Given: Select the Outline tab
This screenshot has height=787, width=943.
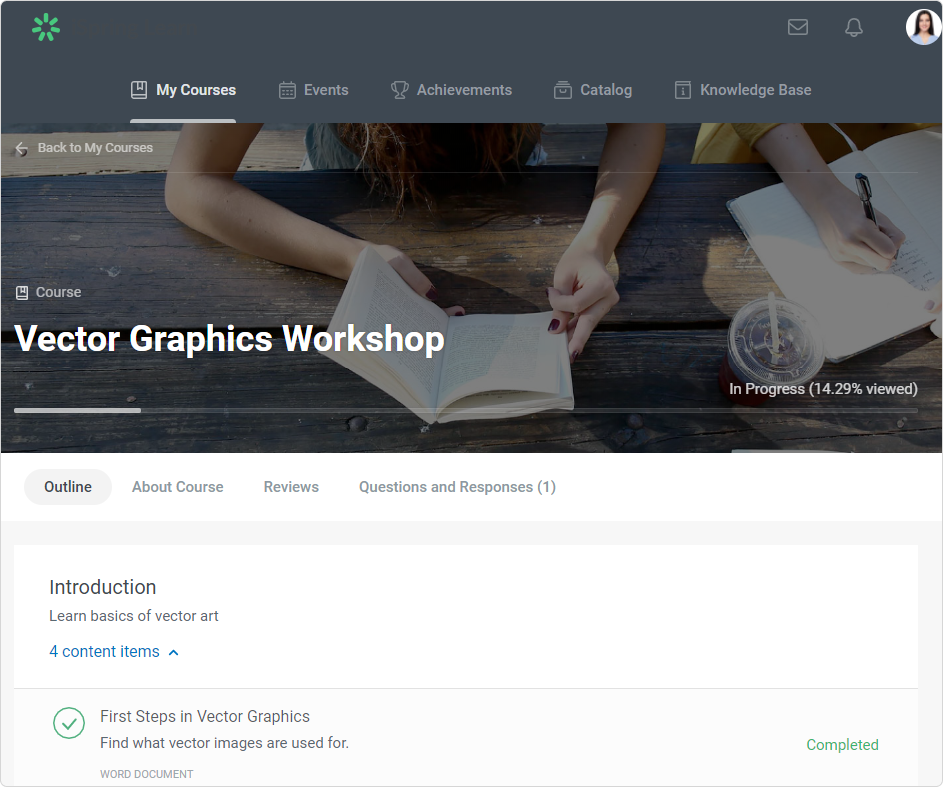Looking at the screenshot, I should pos(68,487).
